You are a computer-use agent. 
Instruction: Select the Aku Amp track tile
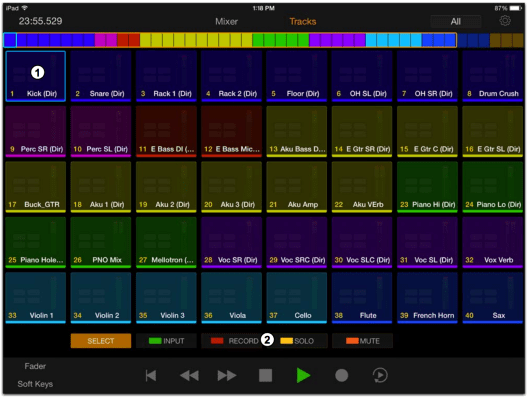coord(297,187)
